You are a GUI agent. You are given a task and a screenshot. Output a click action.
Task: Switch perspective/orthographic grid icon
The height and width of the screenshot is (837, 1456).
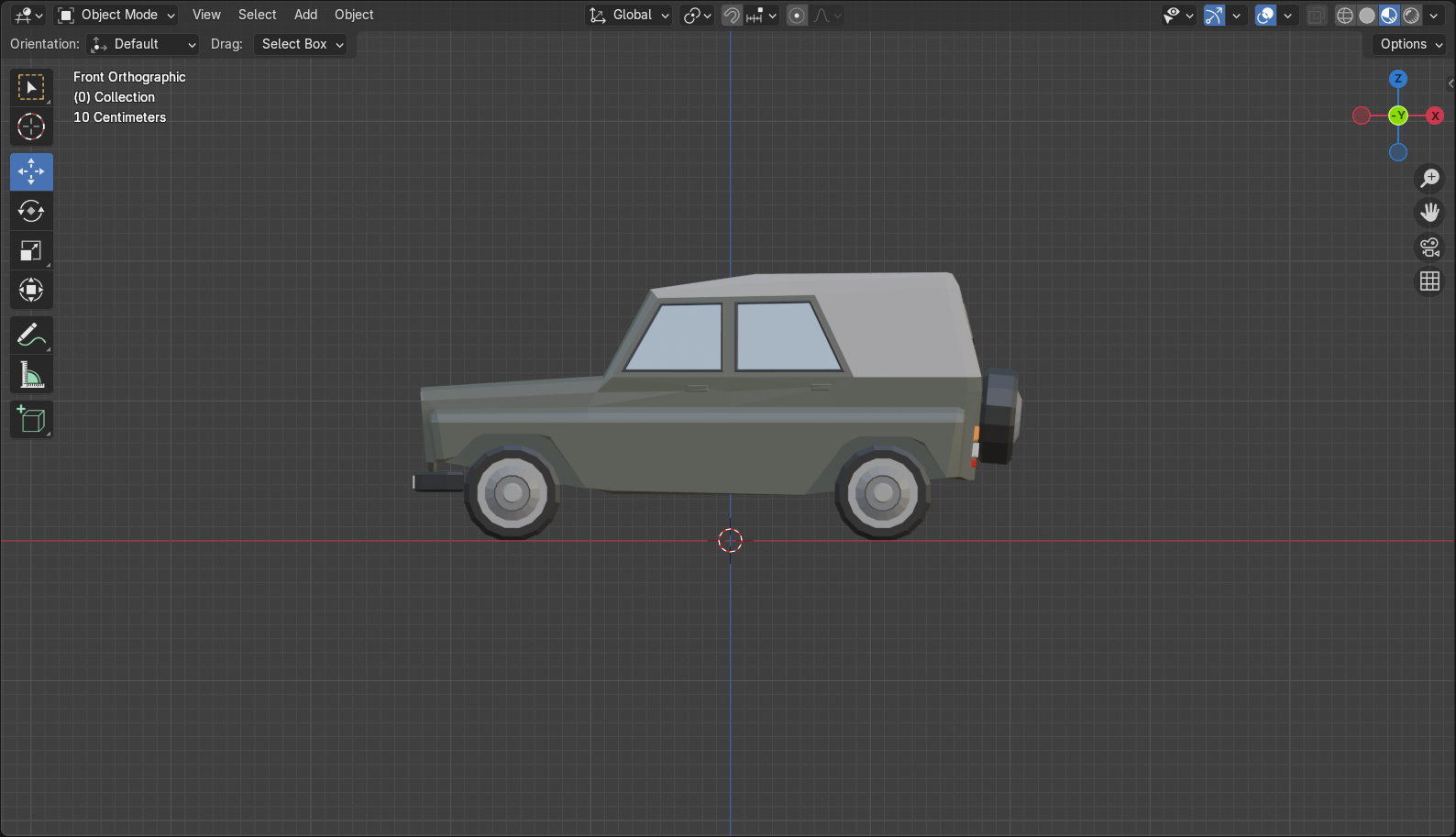1429,281
